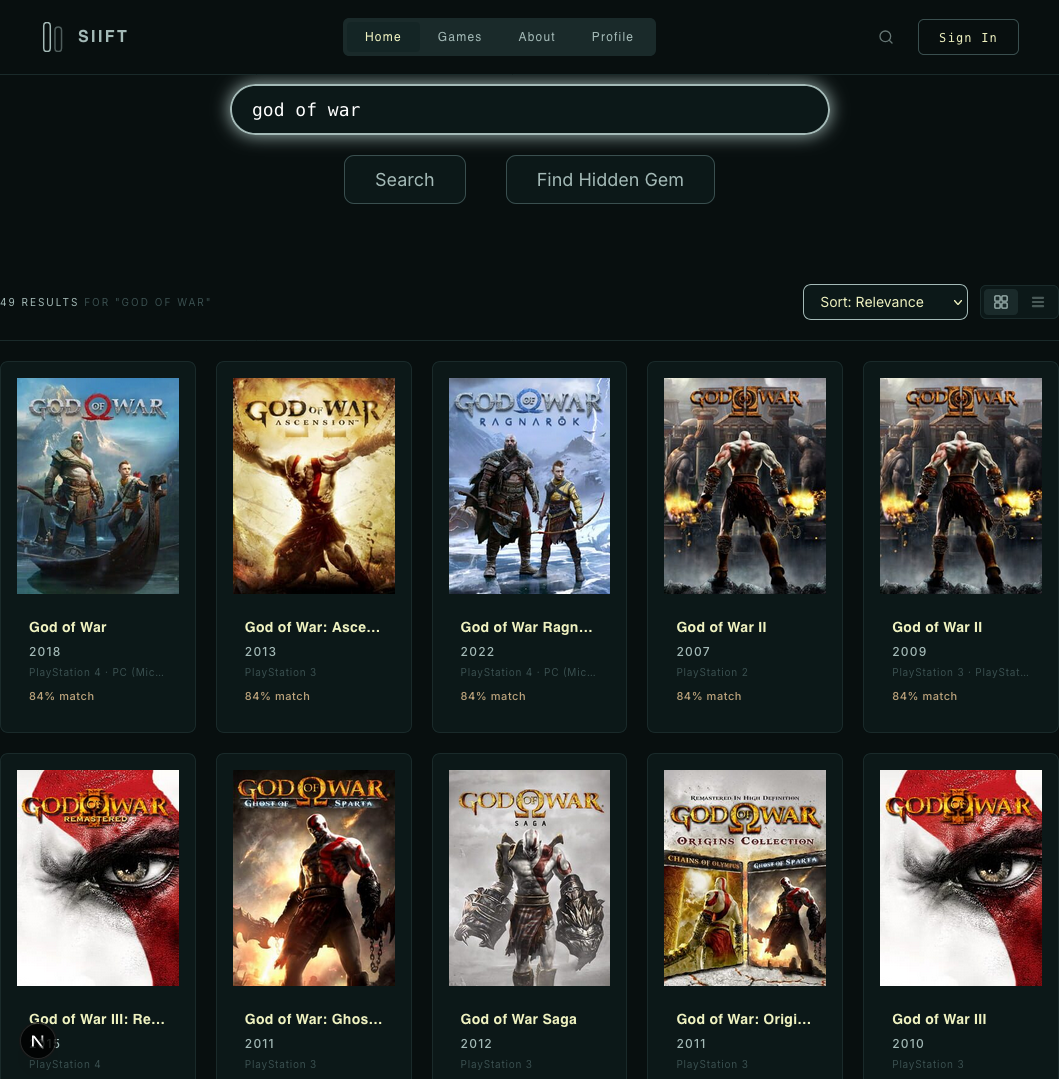This screenshot has height=1079, width=1059.
Task: Click the 'God of War Saga' title
Action: [518, 1019]
